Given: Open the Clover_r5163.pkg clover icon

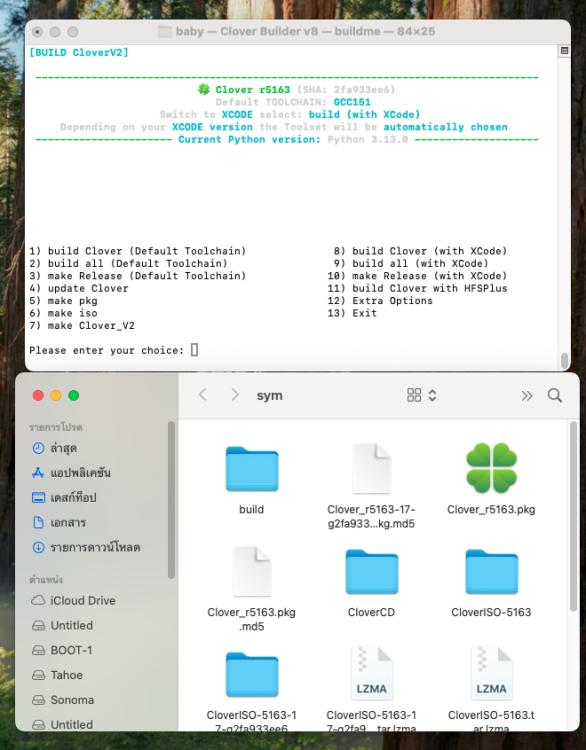Looking at the screenshot, I should click(x=491, y=468).
